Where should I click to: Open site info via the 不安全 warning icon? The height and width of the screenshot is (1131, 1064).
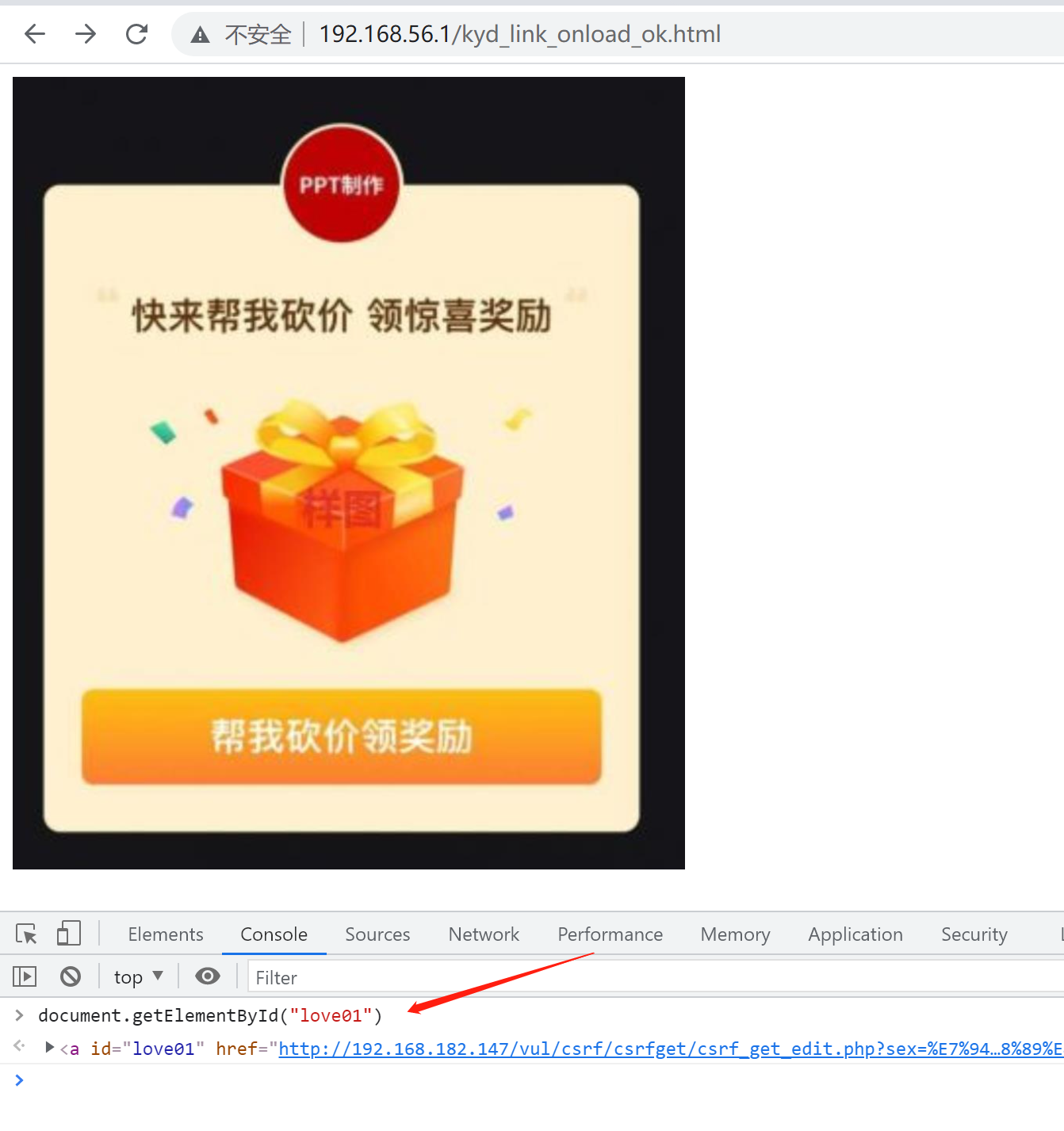click(x=199, y=33)
